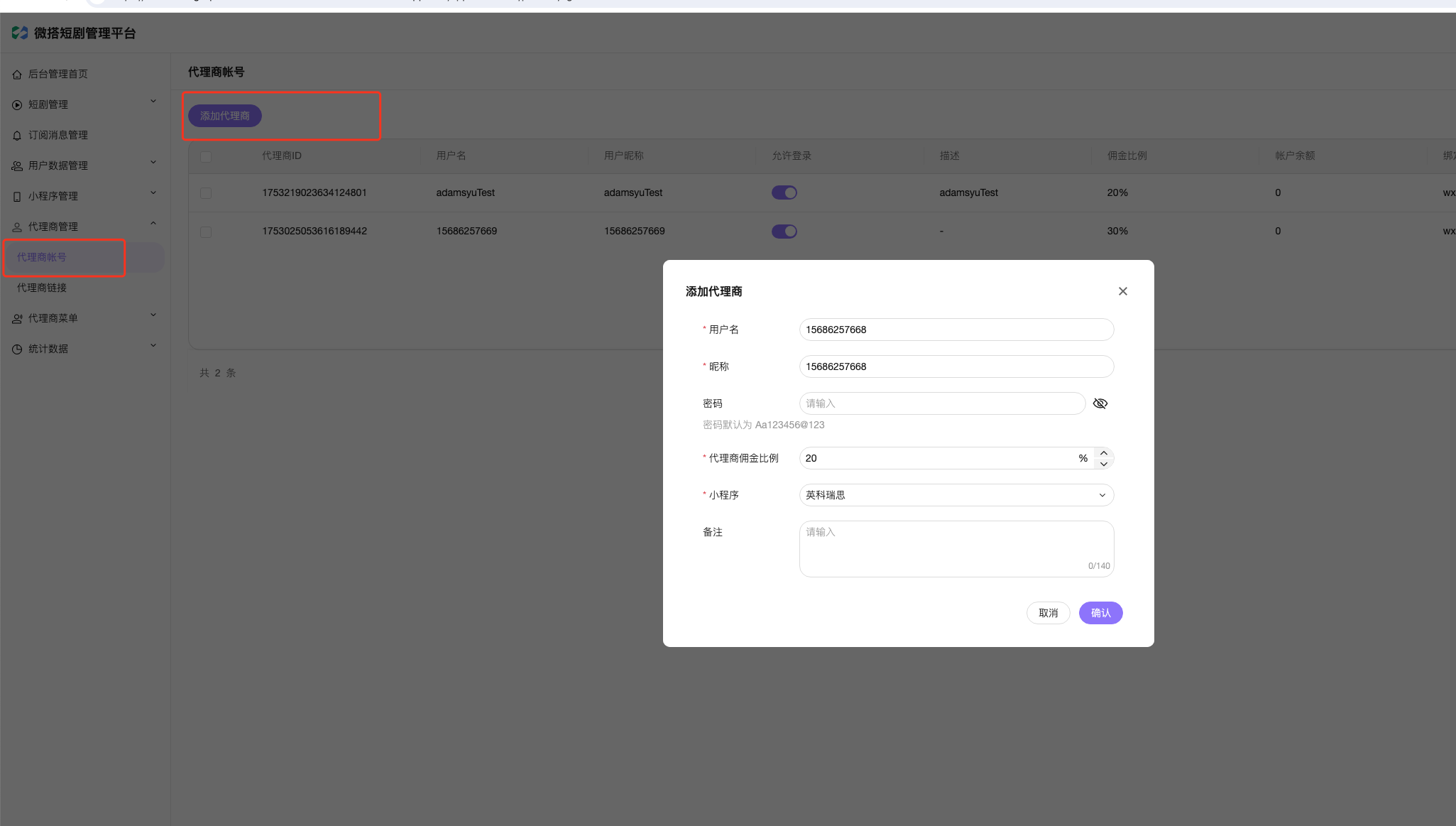The image size is (1456, 826).
Task: Click the home icon beside 后台管理首页
Action: click(x=17, y=75)
